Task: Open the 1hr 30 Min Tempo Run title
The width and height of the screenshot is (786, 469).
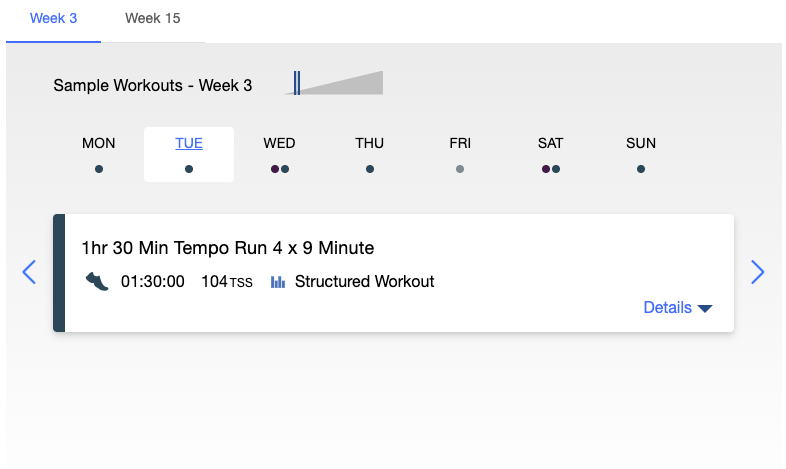Action: pyautogui.click(x=228, y=248)
